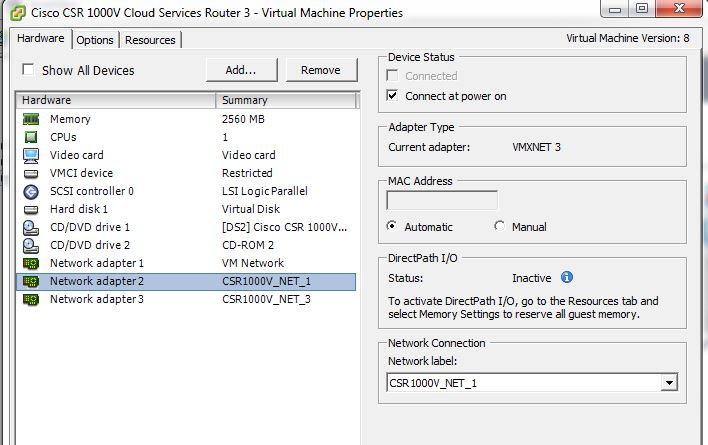Screen dimensions: 708x445
Task: Click the VMXNET 3 adapter value
Action: [x=536, y=147]
